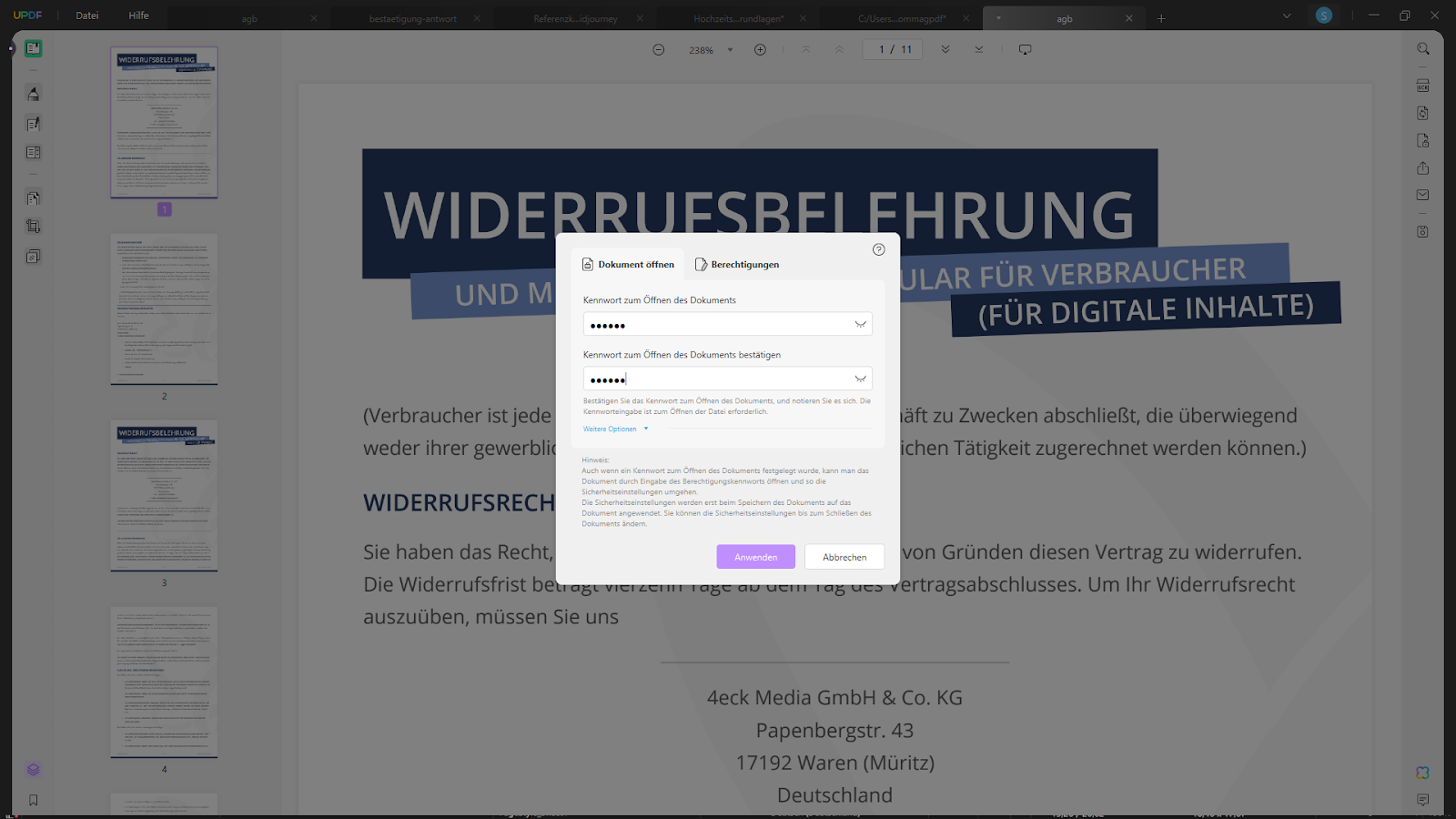1456x819 pixels.
Task: Open the Hilfe menu
Action: tap(139, 15)
